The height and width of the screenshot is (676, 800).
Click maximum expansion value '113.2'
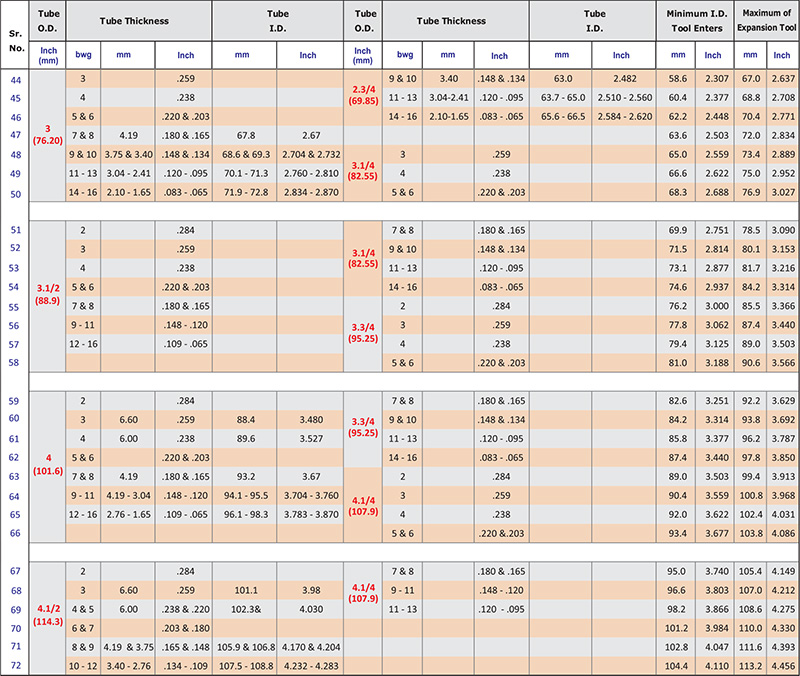point(751,666)
